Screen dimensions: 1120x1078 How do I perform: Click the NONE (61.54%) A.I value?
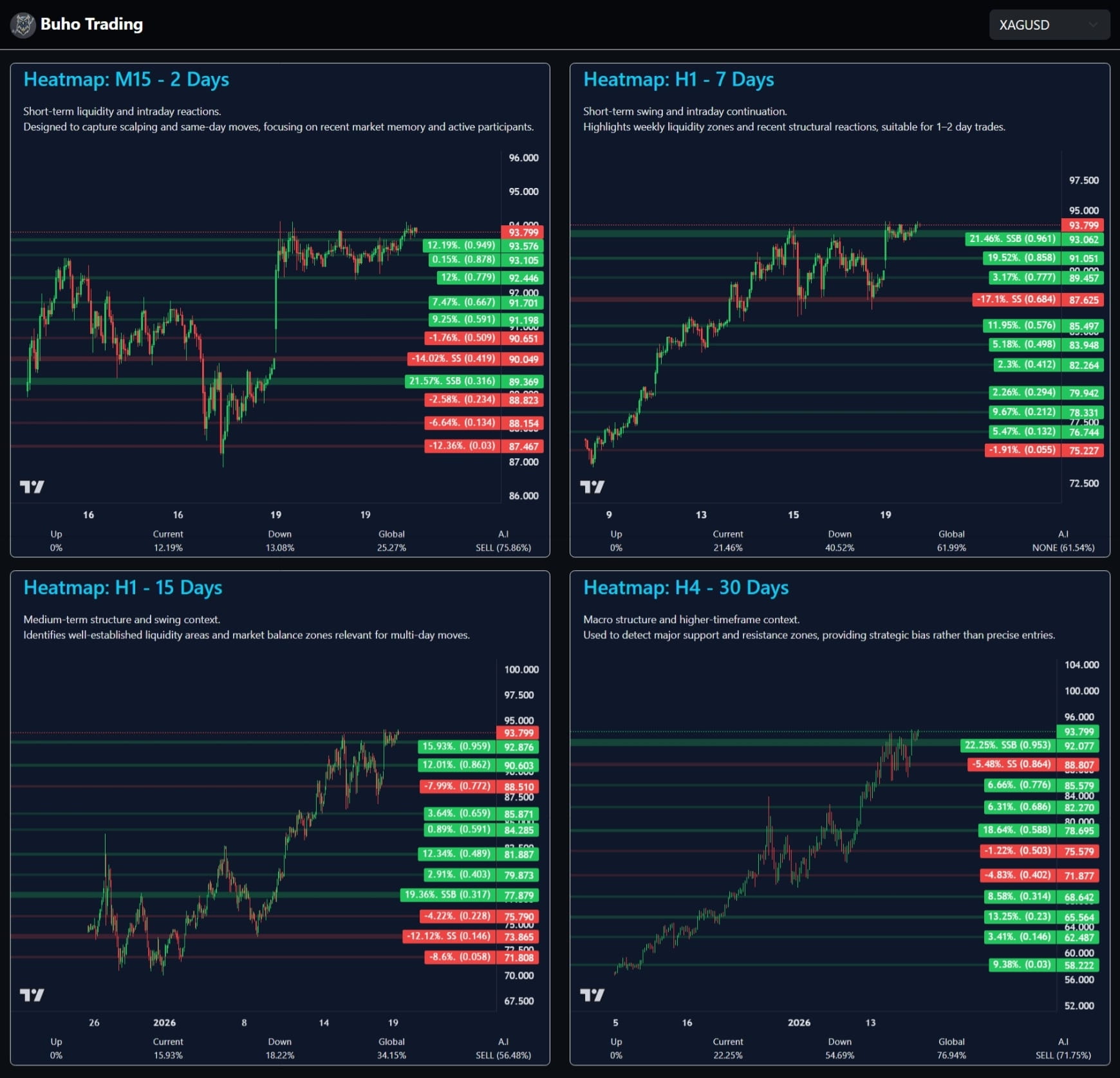coord(1063,548)
